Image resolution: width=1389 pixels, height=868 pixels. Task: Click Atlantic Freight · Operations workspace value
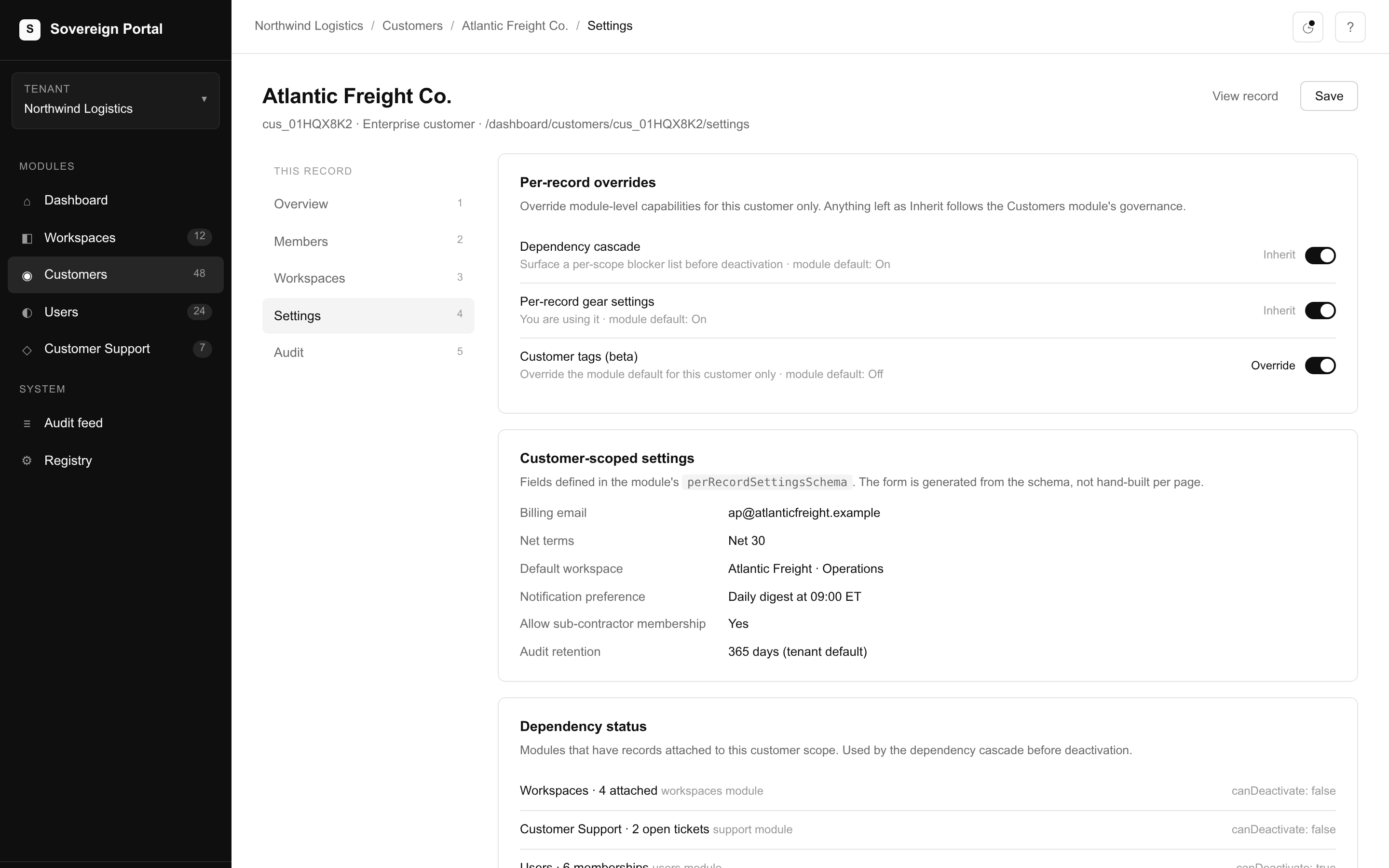tap(805, 569)
